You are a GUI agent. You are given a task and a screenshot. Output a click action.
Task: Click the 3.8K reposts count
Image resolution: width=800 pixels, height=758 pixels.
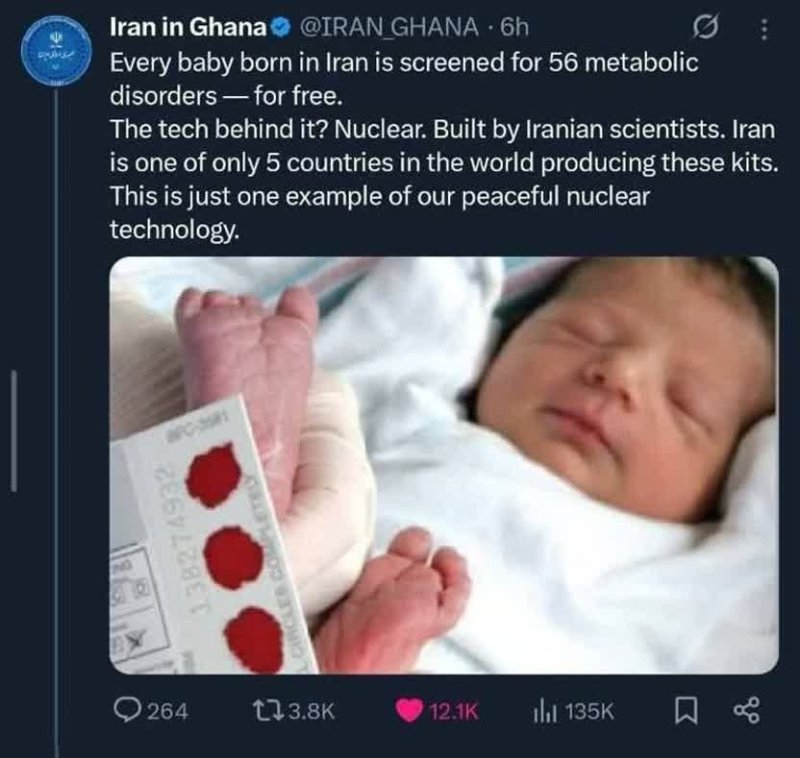pos(311,711)
